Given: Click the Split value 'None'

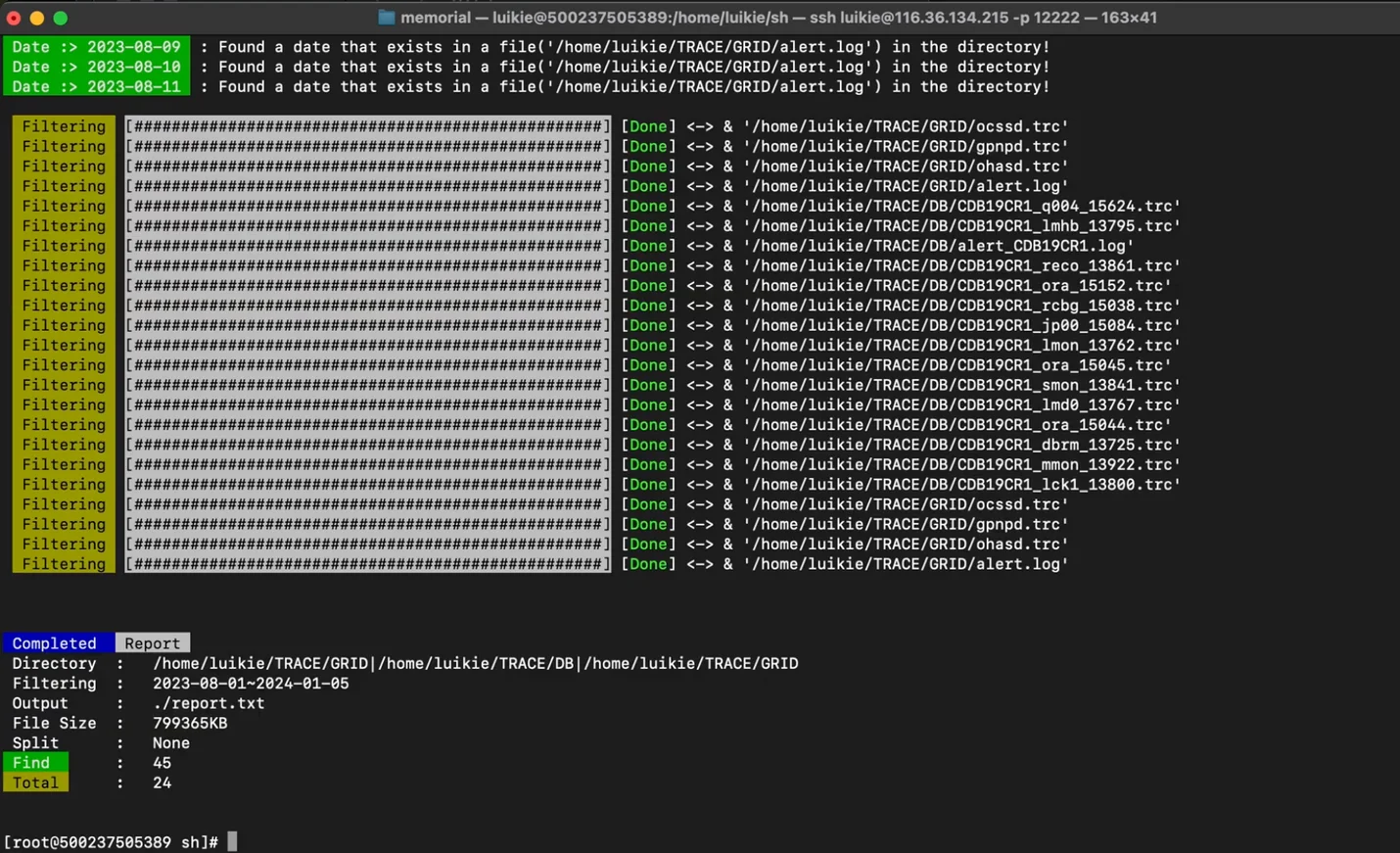Looking at the screenshot, I should 171,743.
